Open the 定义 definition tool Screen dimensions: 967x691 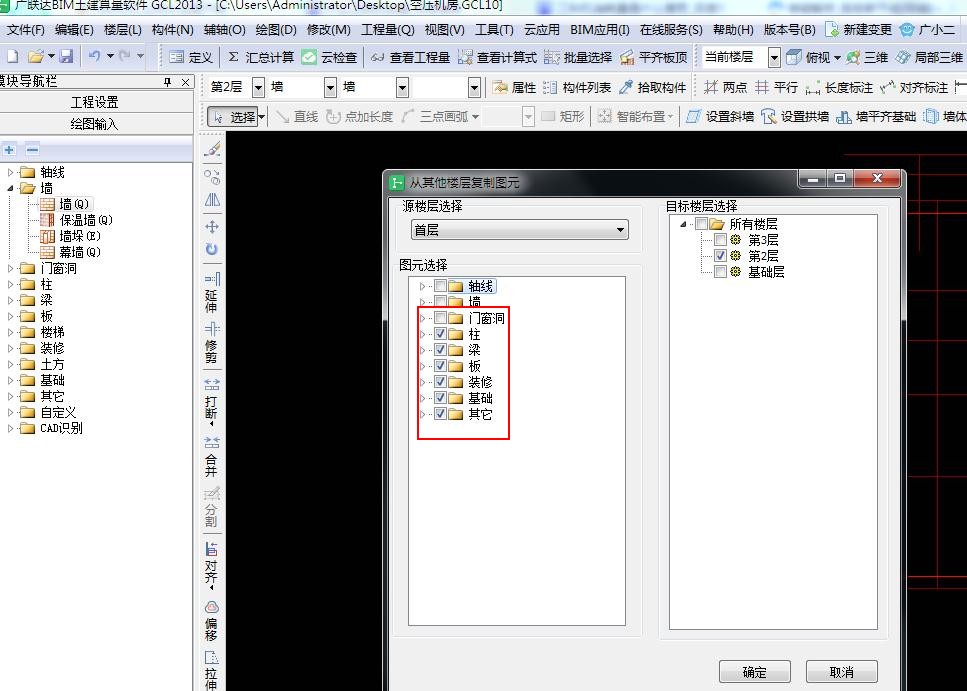[191, 57]
